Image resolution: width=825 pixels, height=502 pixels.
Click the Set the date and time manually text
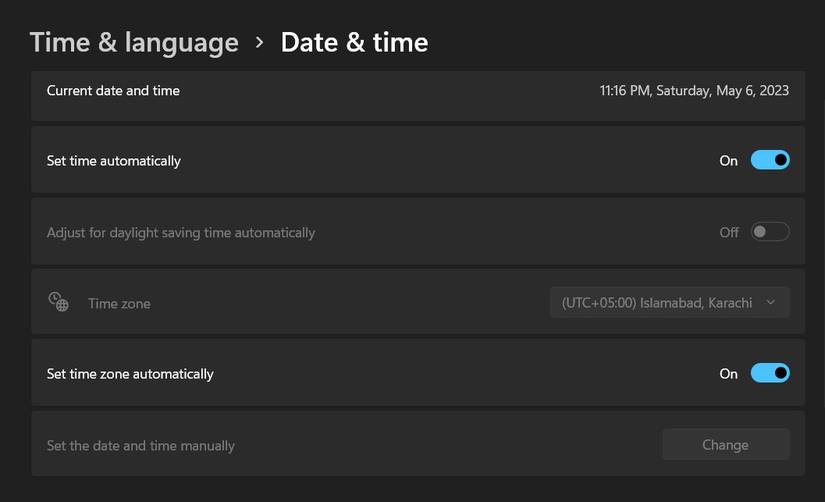click(141, 445)
